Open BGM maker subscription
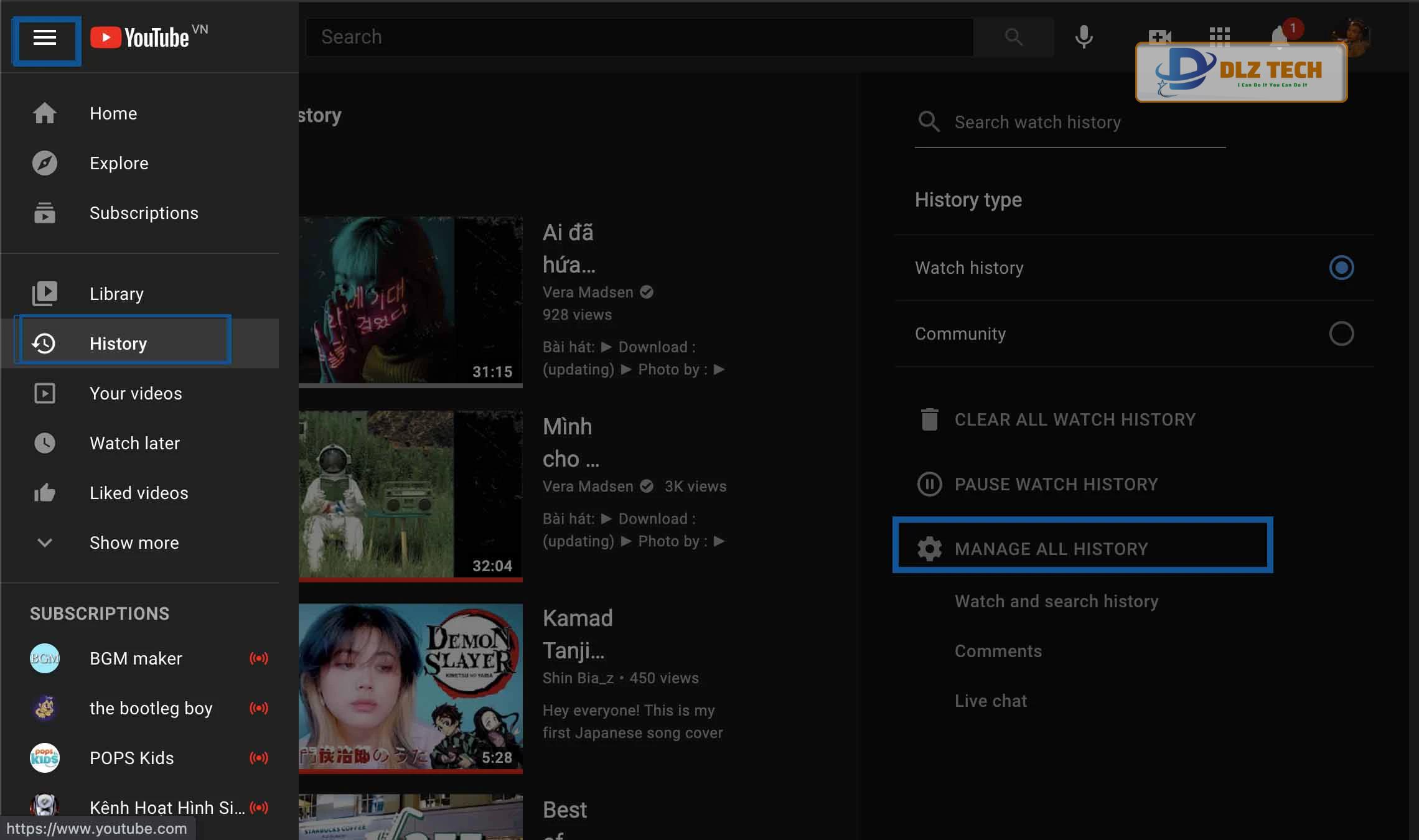The width and height of the screenshot is (1419, 840). (140, 658)
